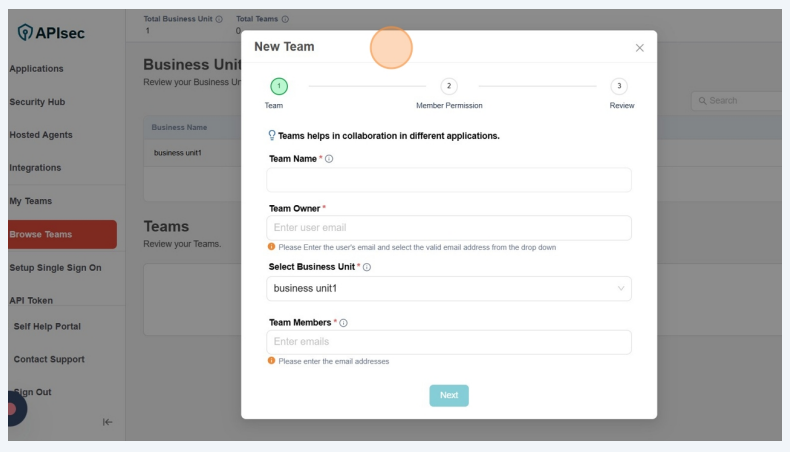
Task: Focus the Team Name input field
Action: (449, 180)
